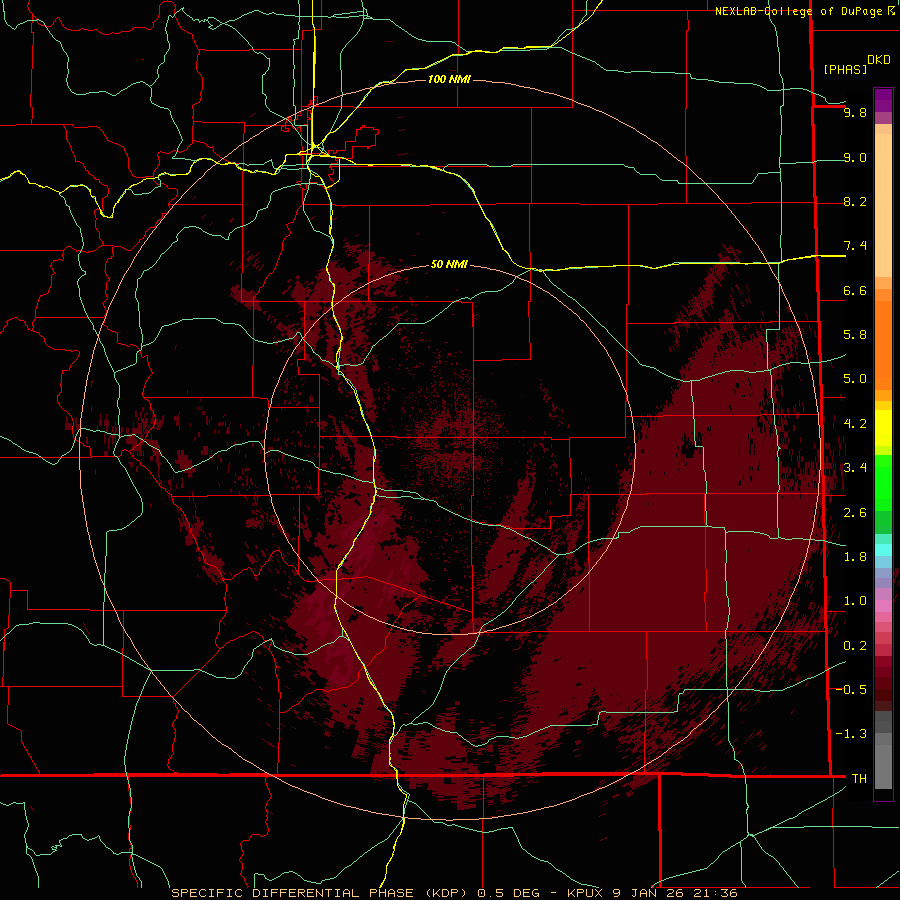Click the [PHAS] legend unit label

coord(845,69)
